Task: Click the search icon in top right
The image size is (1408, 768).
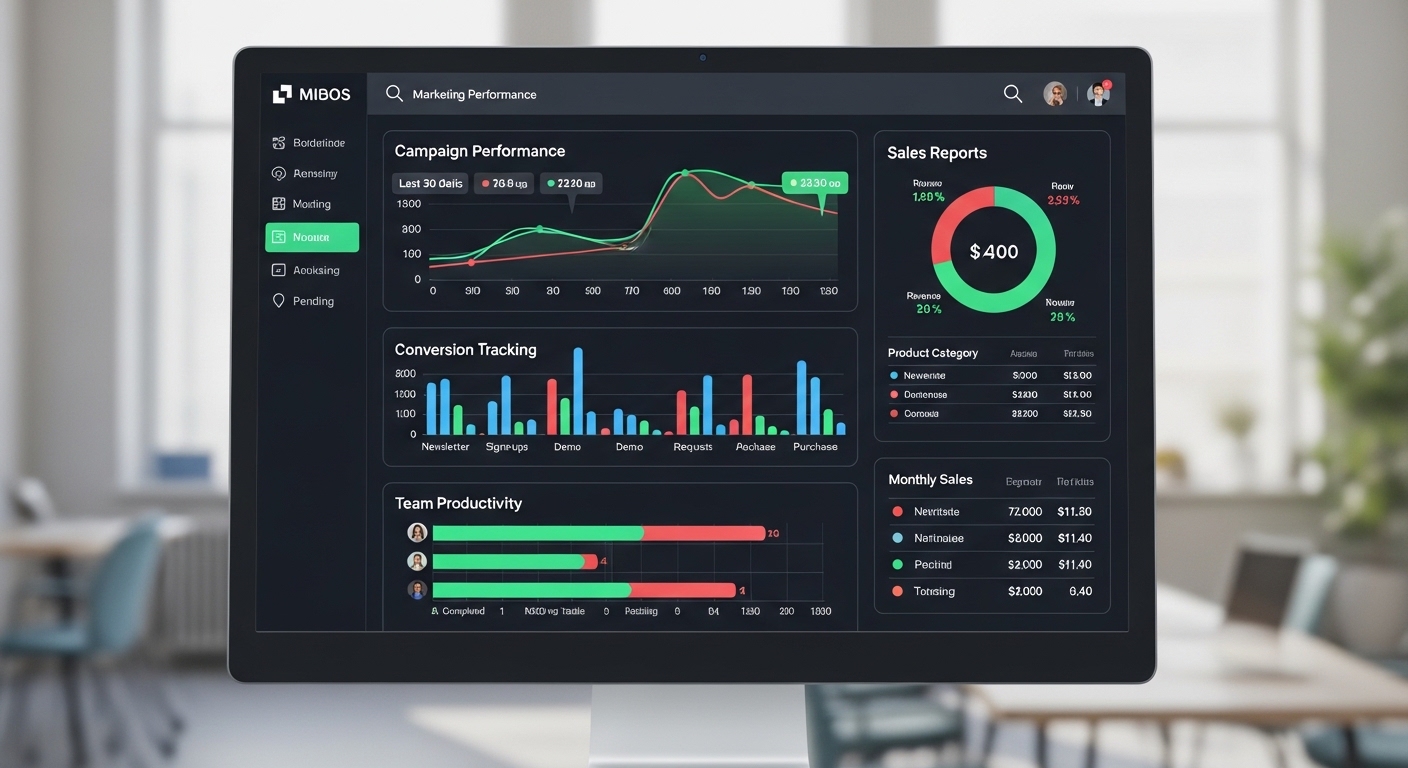Action: pyautogui.click(x=1013, y=94)
